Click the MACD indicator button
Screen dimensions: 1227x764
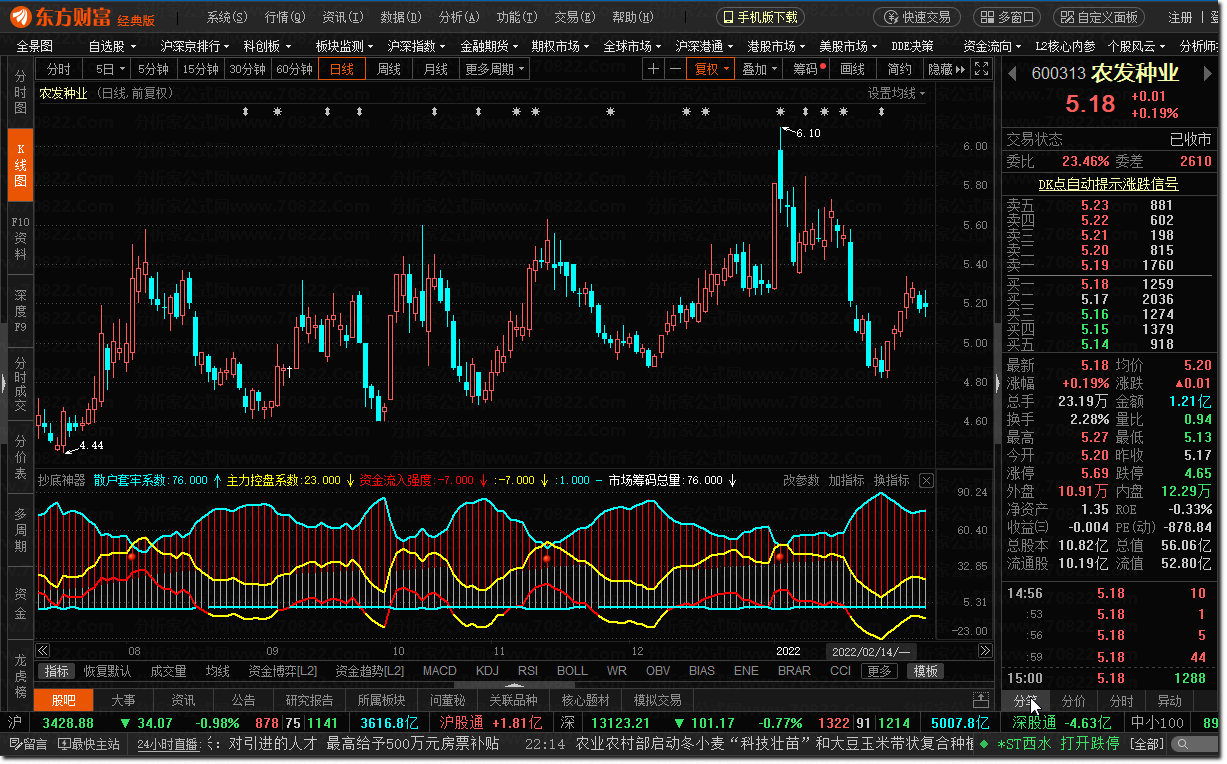[x=440, y=671]
